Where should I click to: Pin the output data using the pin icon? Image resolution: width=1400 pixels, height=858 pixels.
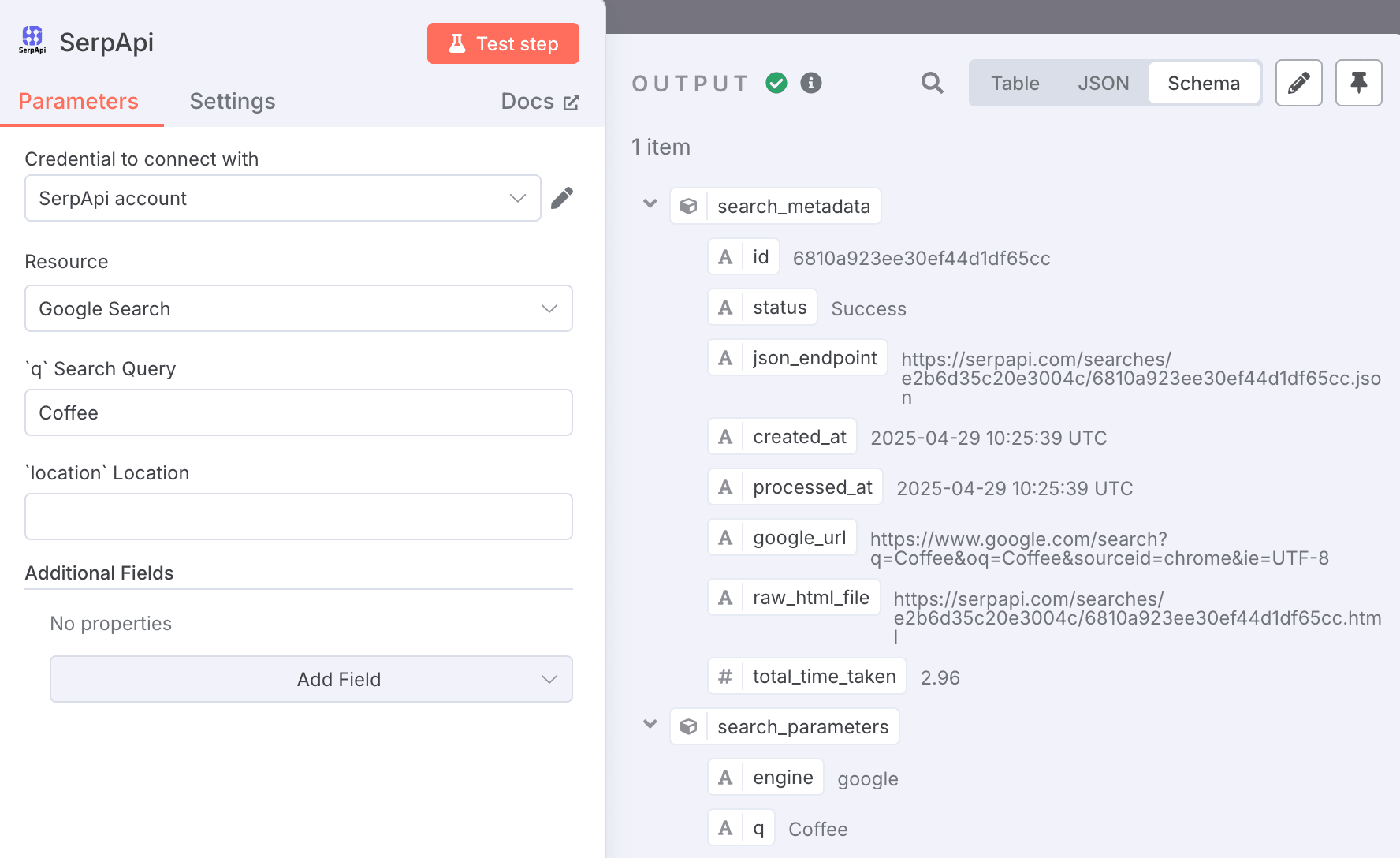tap(1358, 83)
